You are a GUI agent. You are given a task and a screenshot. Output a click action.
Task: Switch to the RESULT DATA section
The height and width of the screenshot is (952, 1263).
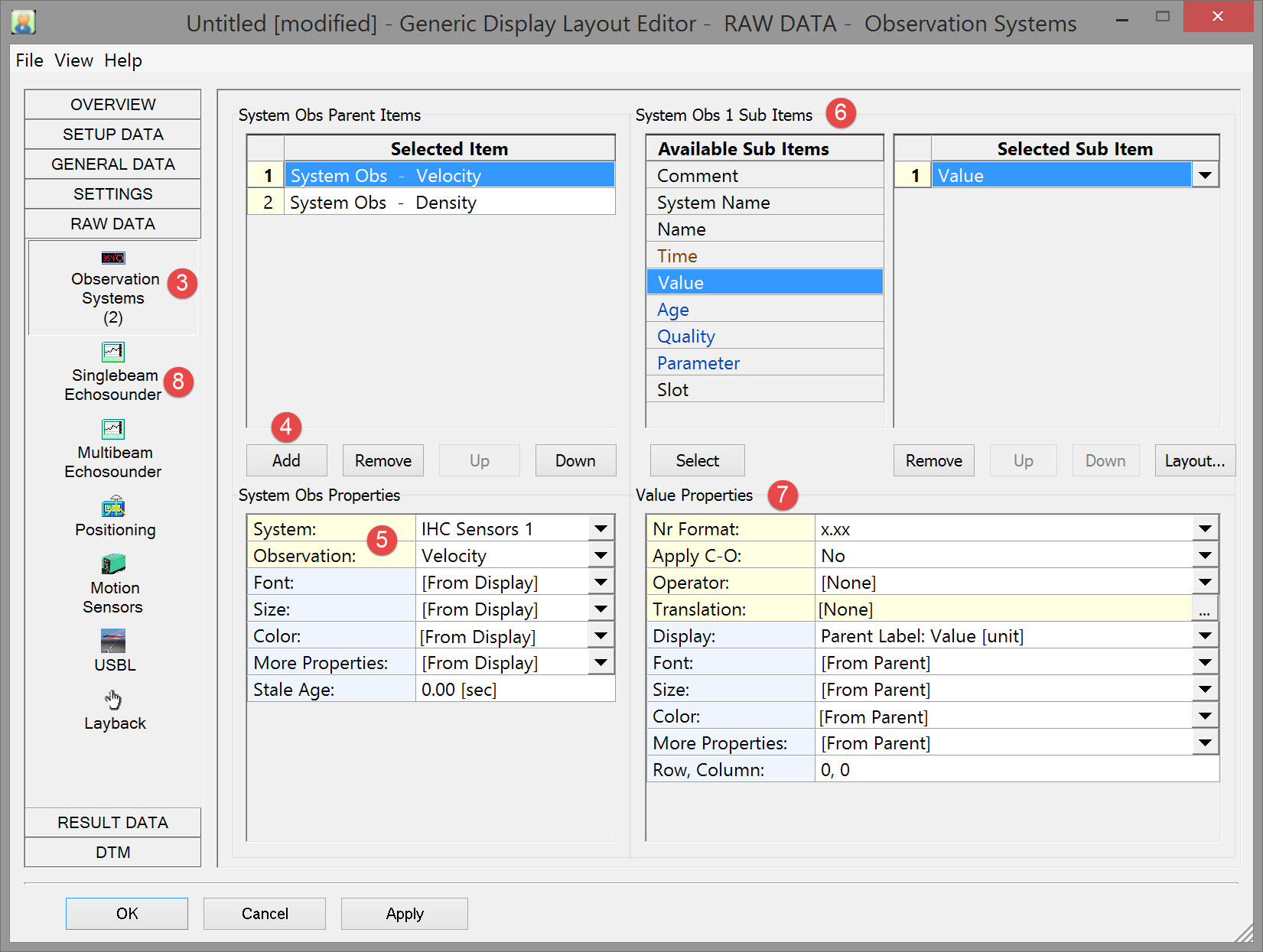click(x=113, y=823)
